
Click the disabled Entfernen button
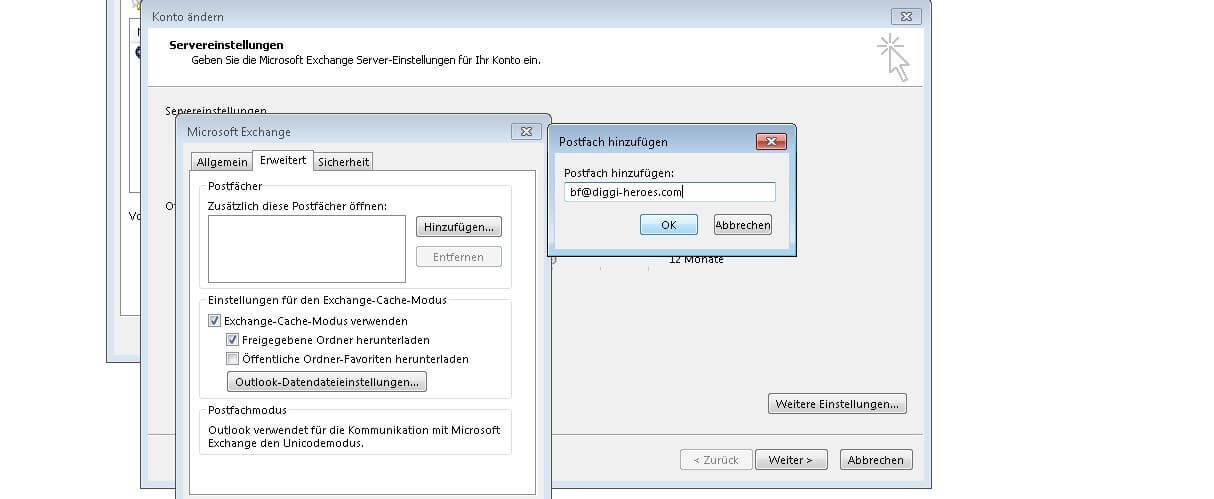point(459,257)
